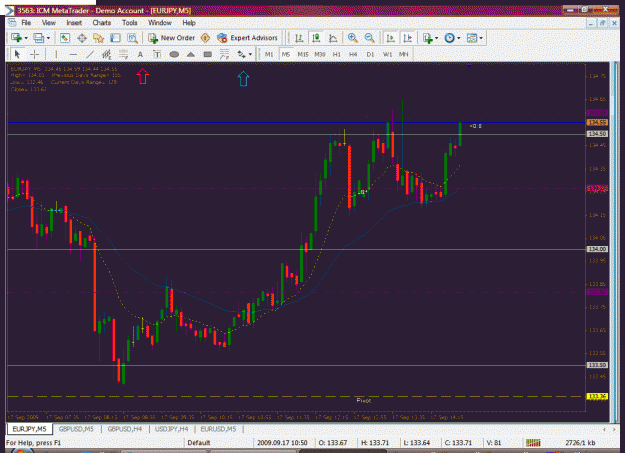
Task: Expand the Arrows objects dropdown
Action: pos(250,54)
